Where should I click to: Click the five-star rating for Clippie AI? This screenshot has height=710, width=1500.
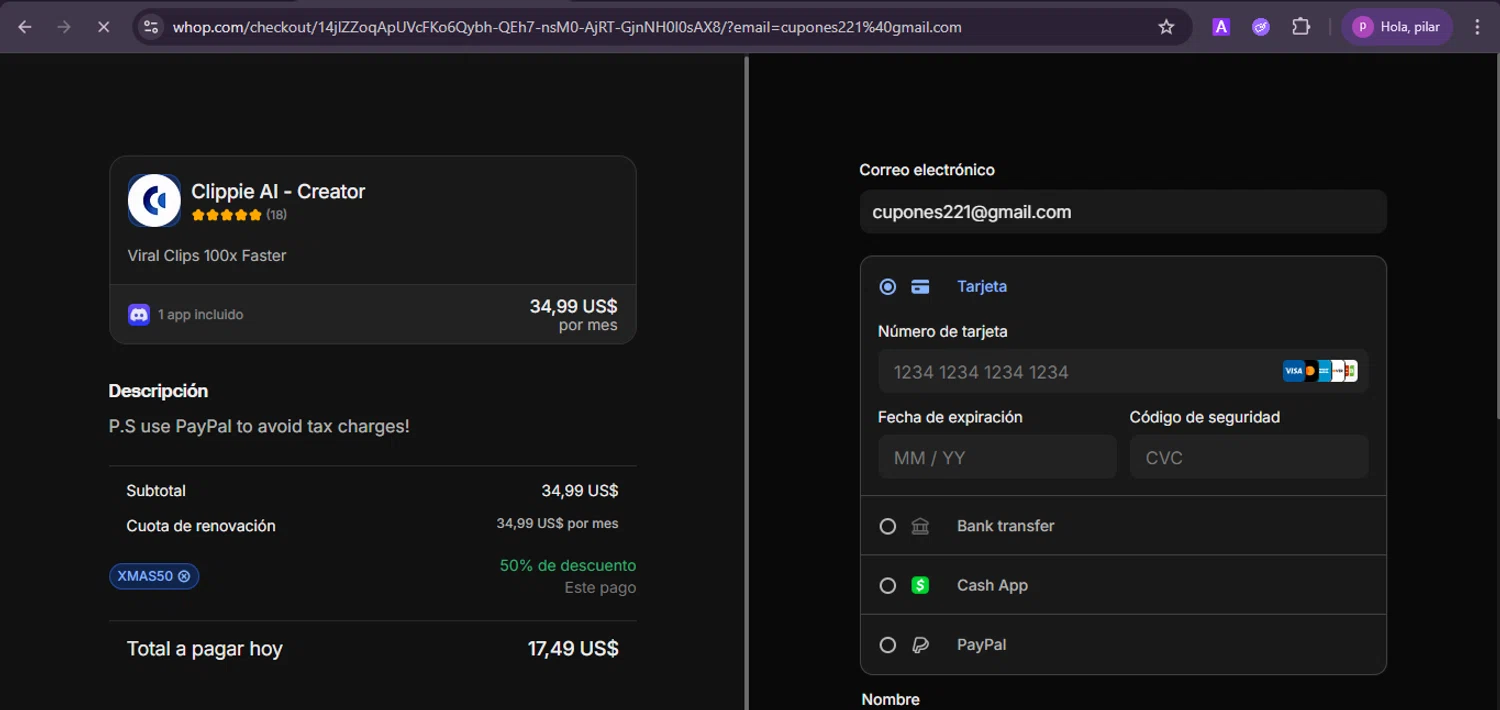pos(226,215)
